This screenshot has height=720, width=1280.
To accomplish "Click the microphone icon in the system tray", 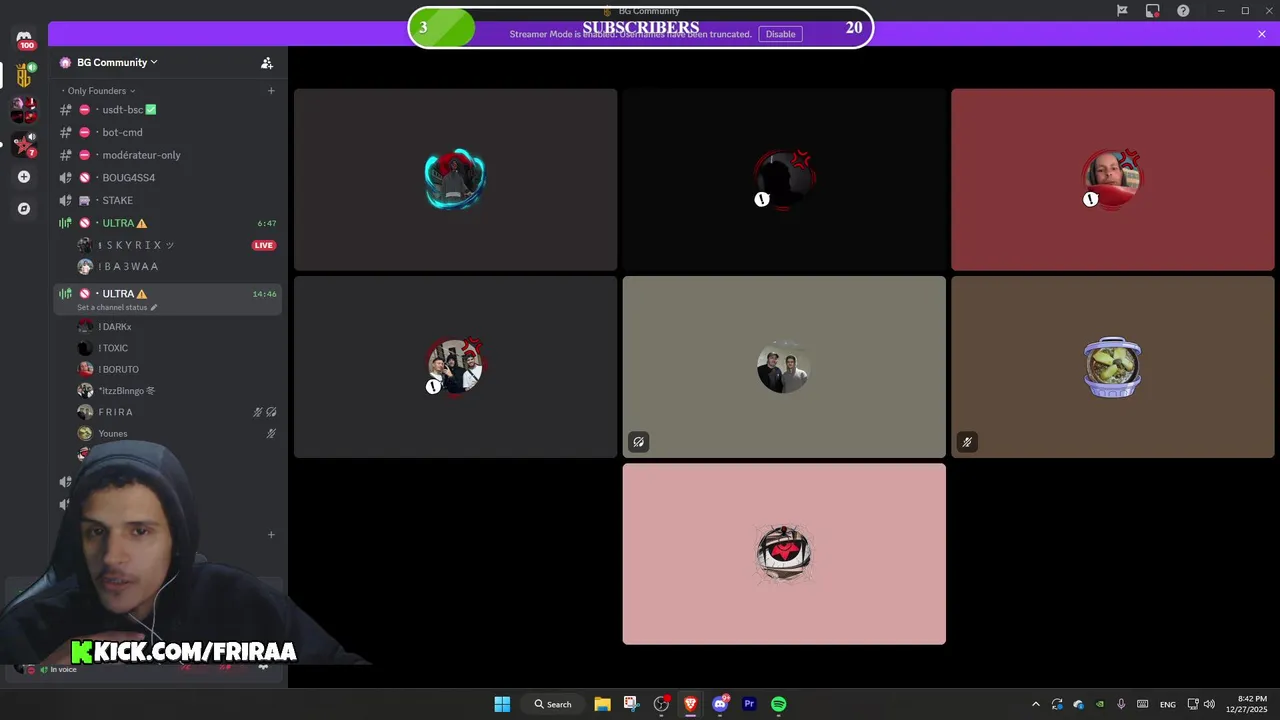I will (x=1121, y=704).
